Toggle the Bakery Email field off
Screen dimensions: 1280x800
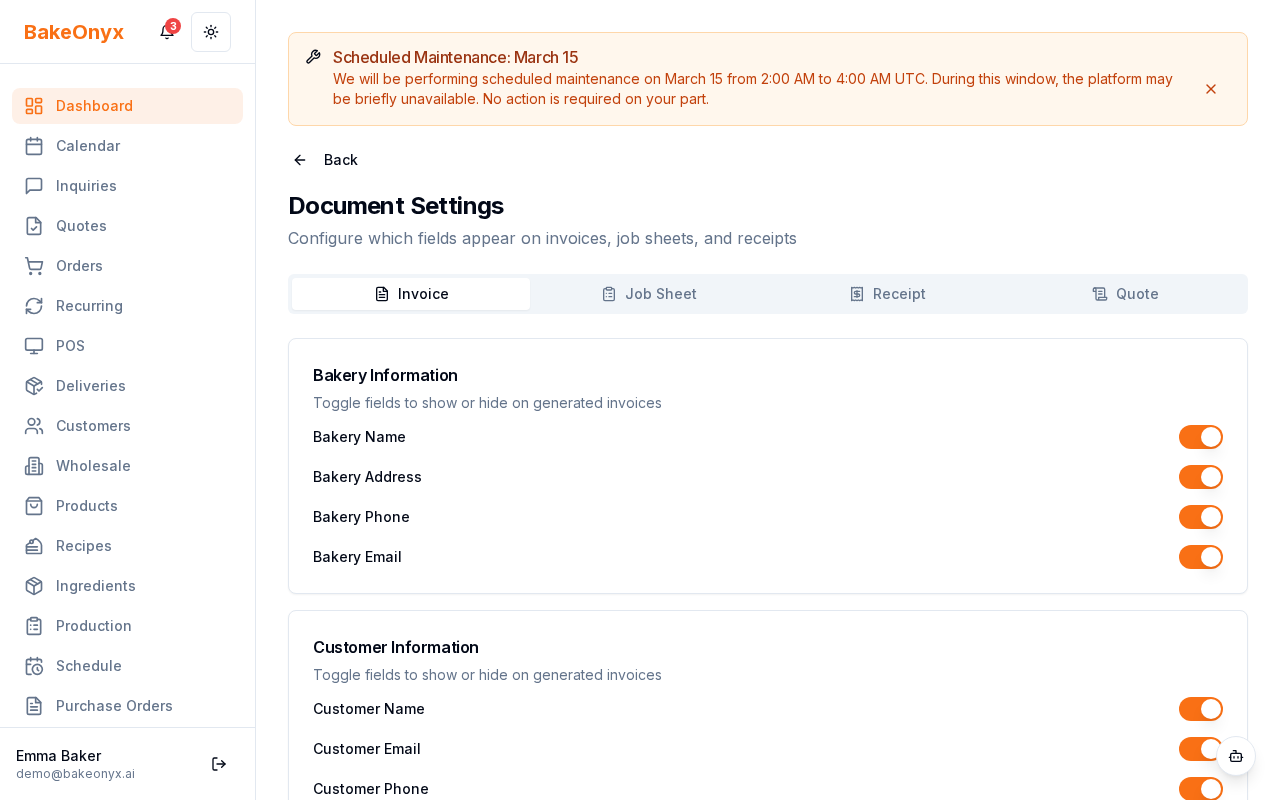point(1200,557)
